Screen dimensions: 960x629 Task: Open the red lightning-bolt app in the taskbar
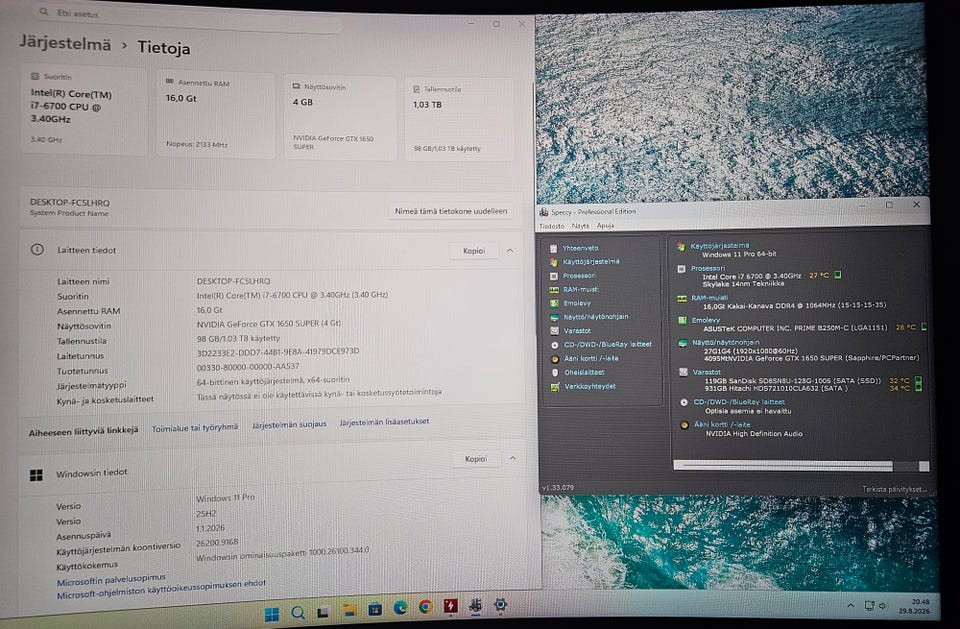451,606
